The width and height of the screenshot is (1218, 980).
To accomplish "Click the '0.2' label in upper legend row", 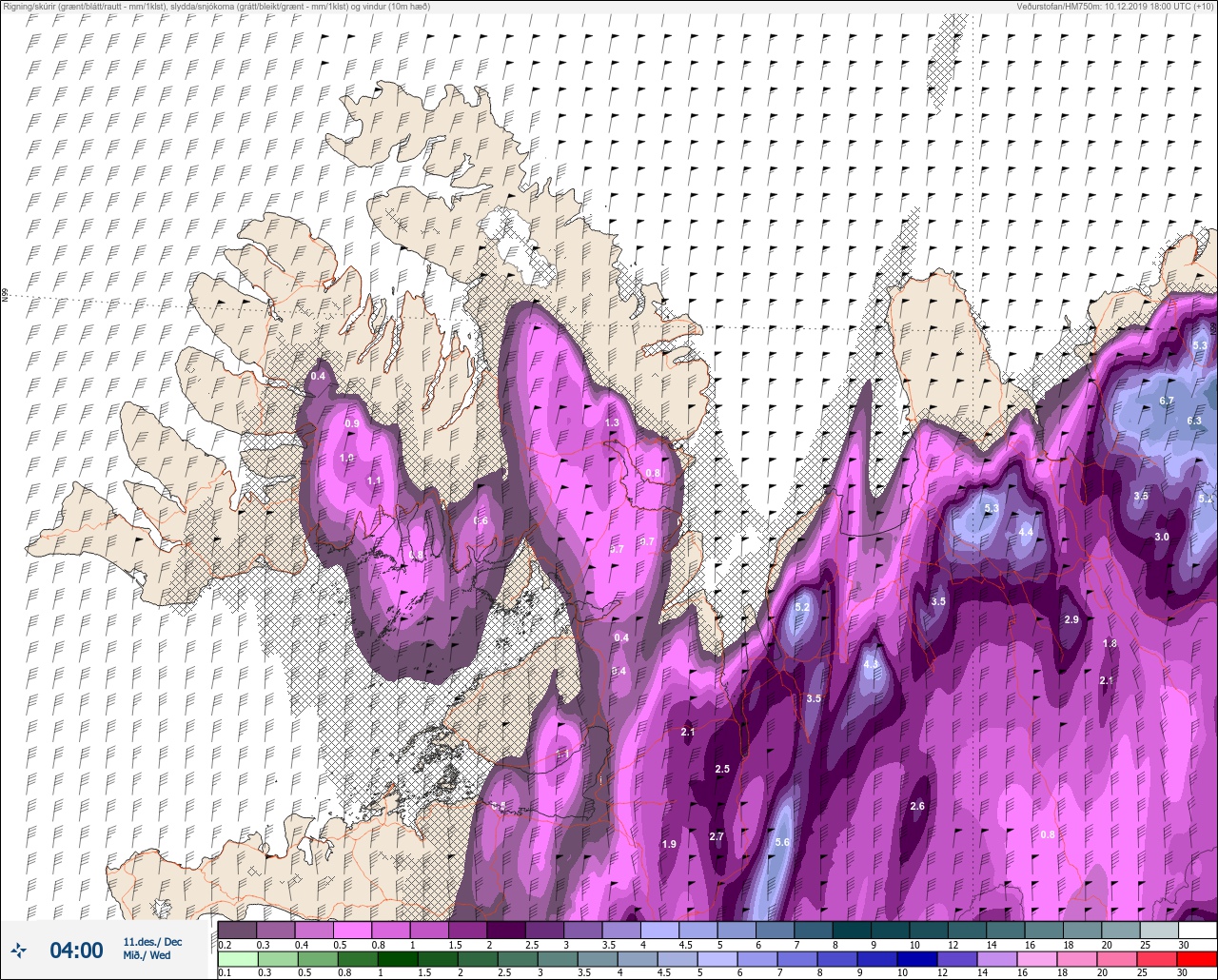I will [225, 944].
